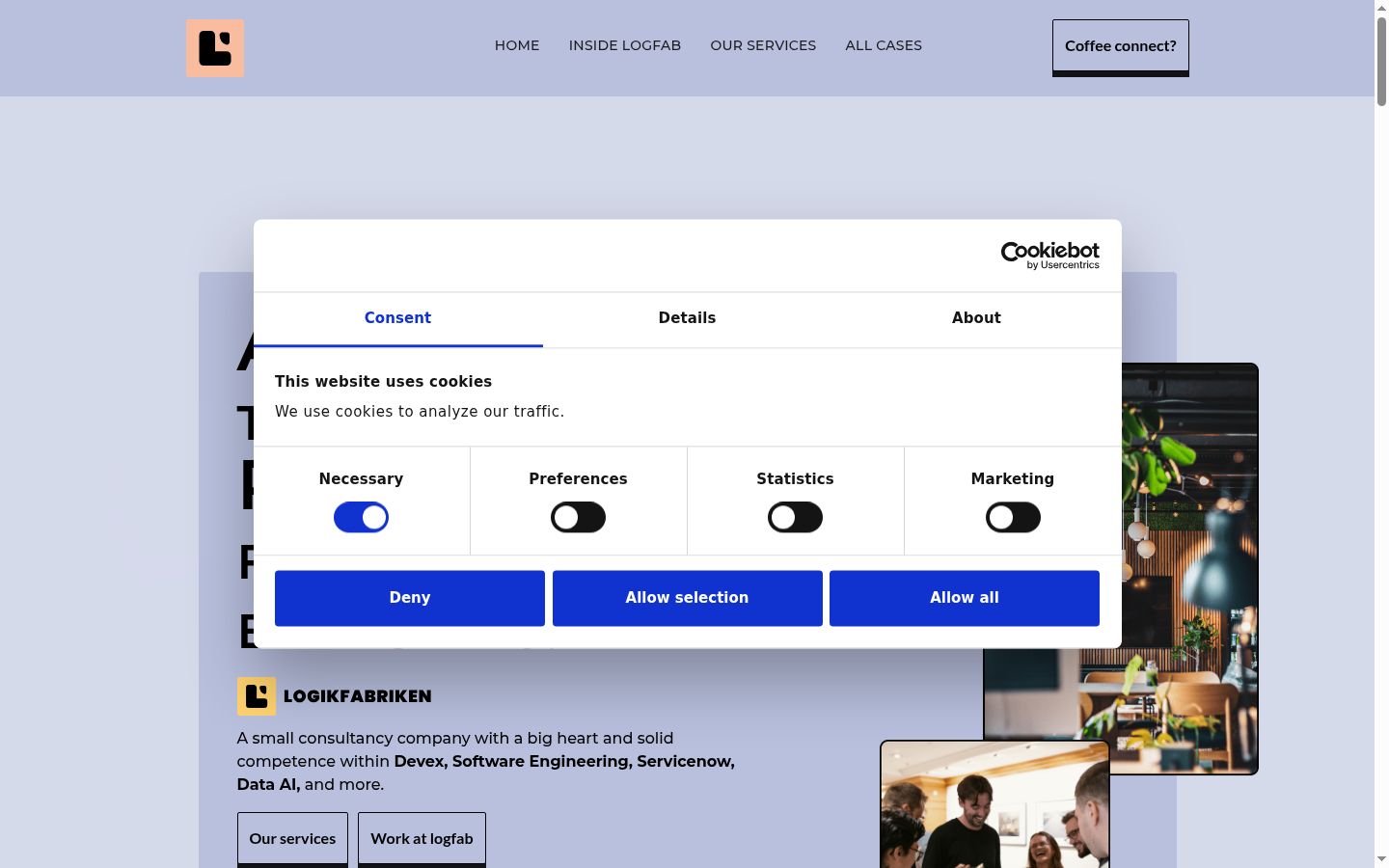This screenshot has width=1389, height=868.
Task: Go to HOME in the navigation
Action: [517, 45]
